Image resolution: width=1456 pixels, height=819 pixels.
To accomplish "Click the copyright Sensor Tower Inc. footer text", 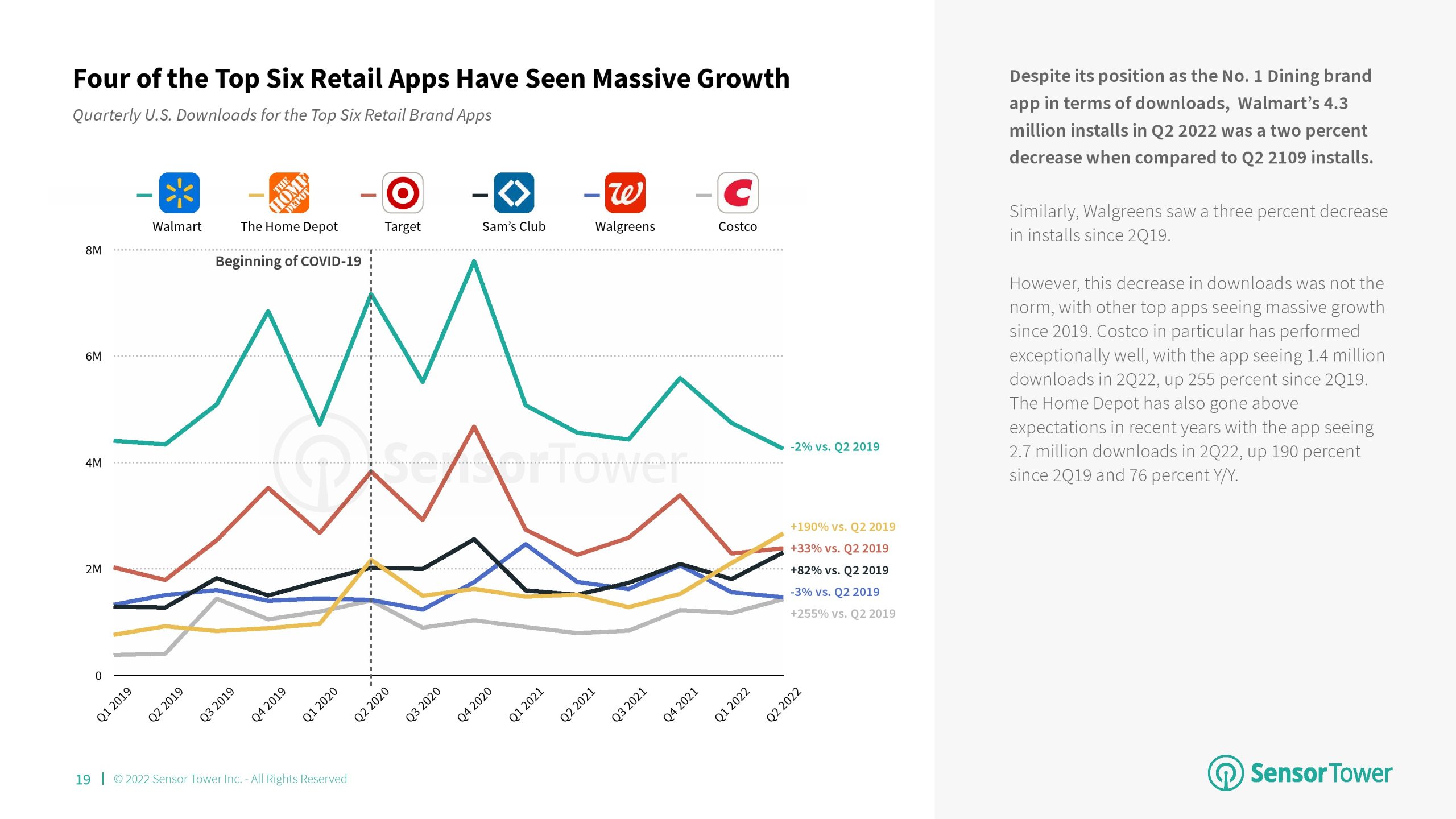I will tap(230, 779).
